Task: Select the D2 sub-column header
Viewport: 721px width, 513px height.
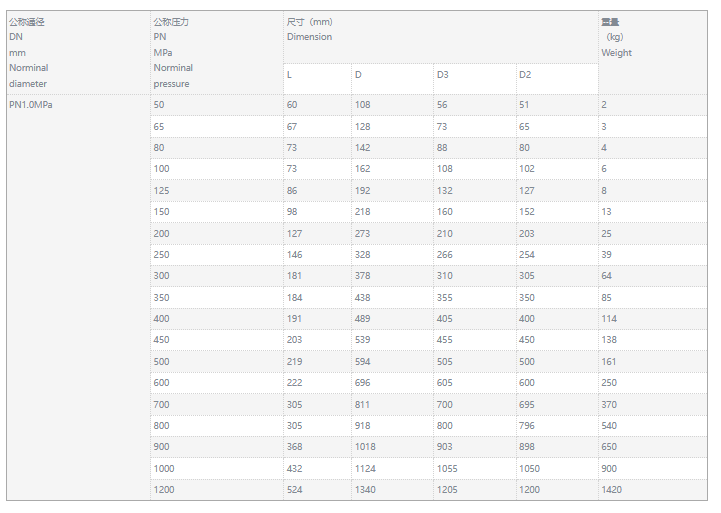Action: click(525, 76)
